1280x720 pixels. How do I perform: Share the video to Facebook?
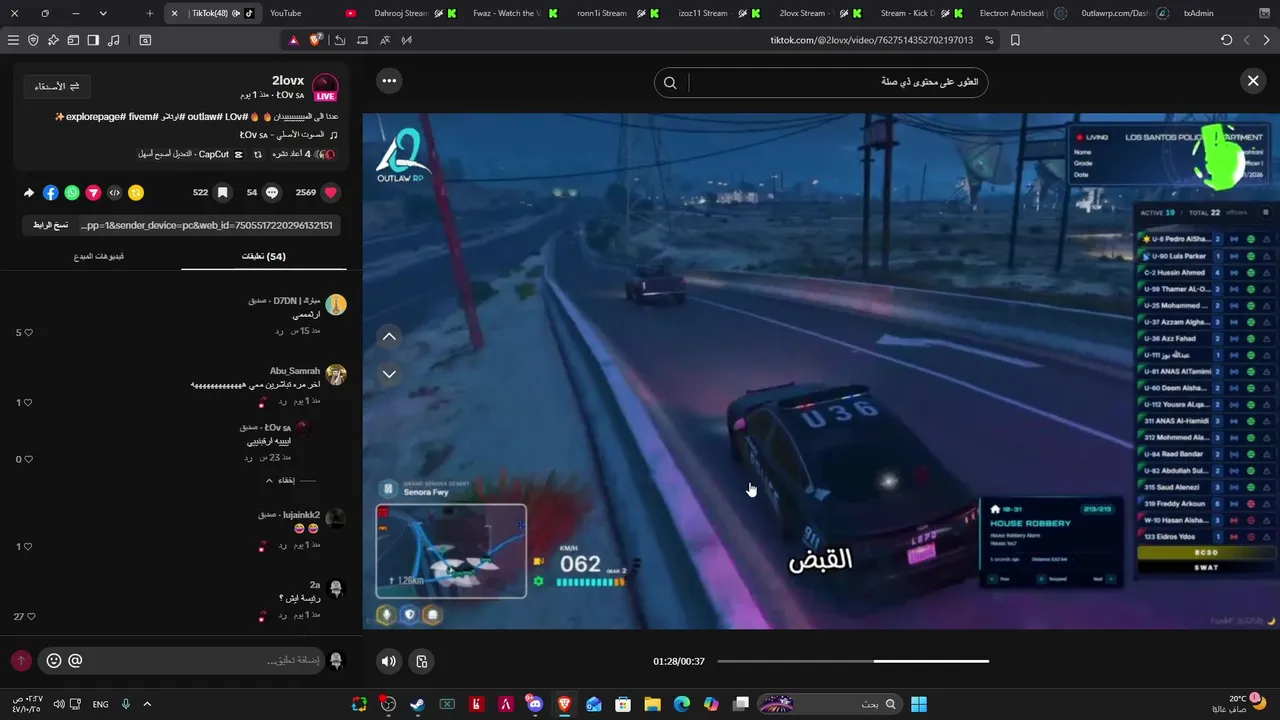coord(51,192)
